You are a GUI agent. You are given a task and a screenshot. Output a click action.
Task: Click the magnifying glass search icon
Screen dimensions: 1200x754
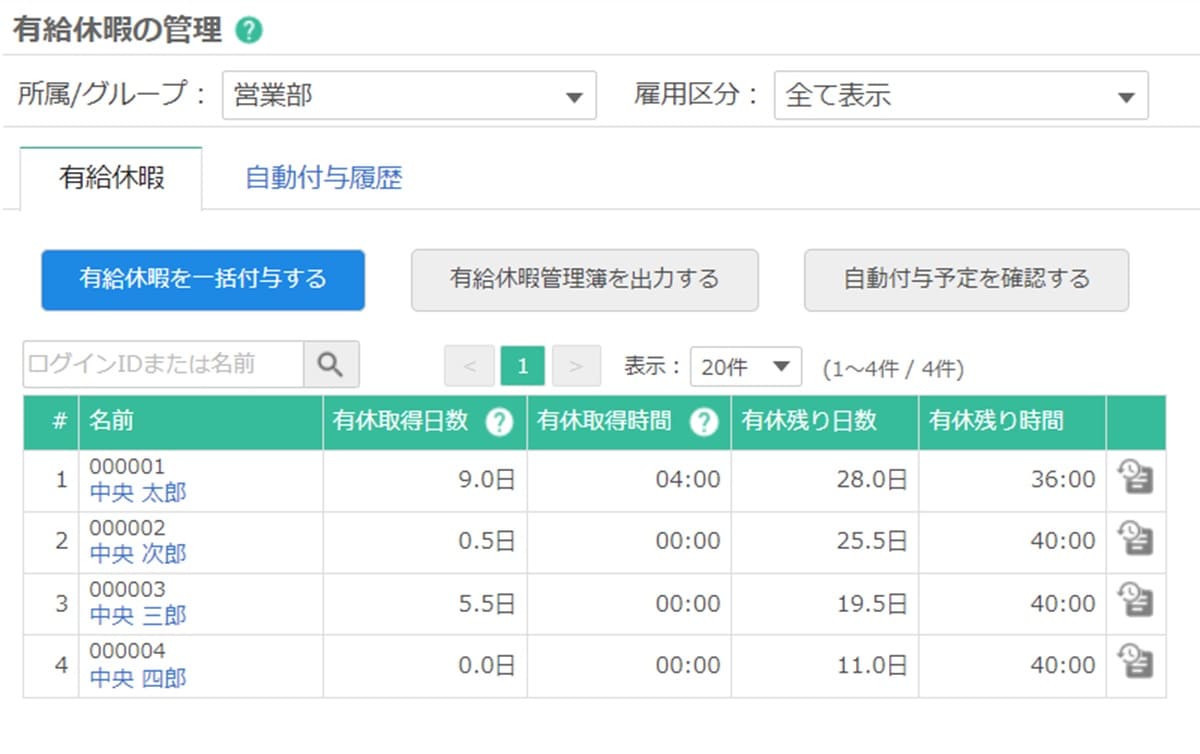(331, 365)
